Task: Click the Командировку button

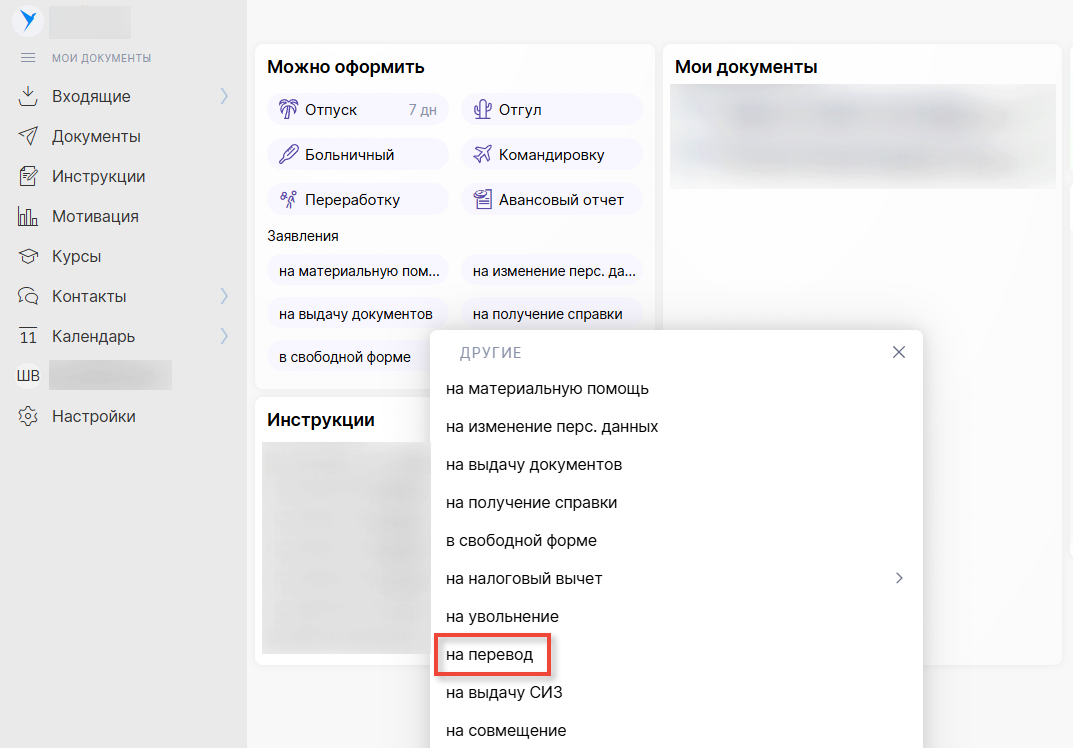Action: 551,155
